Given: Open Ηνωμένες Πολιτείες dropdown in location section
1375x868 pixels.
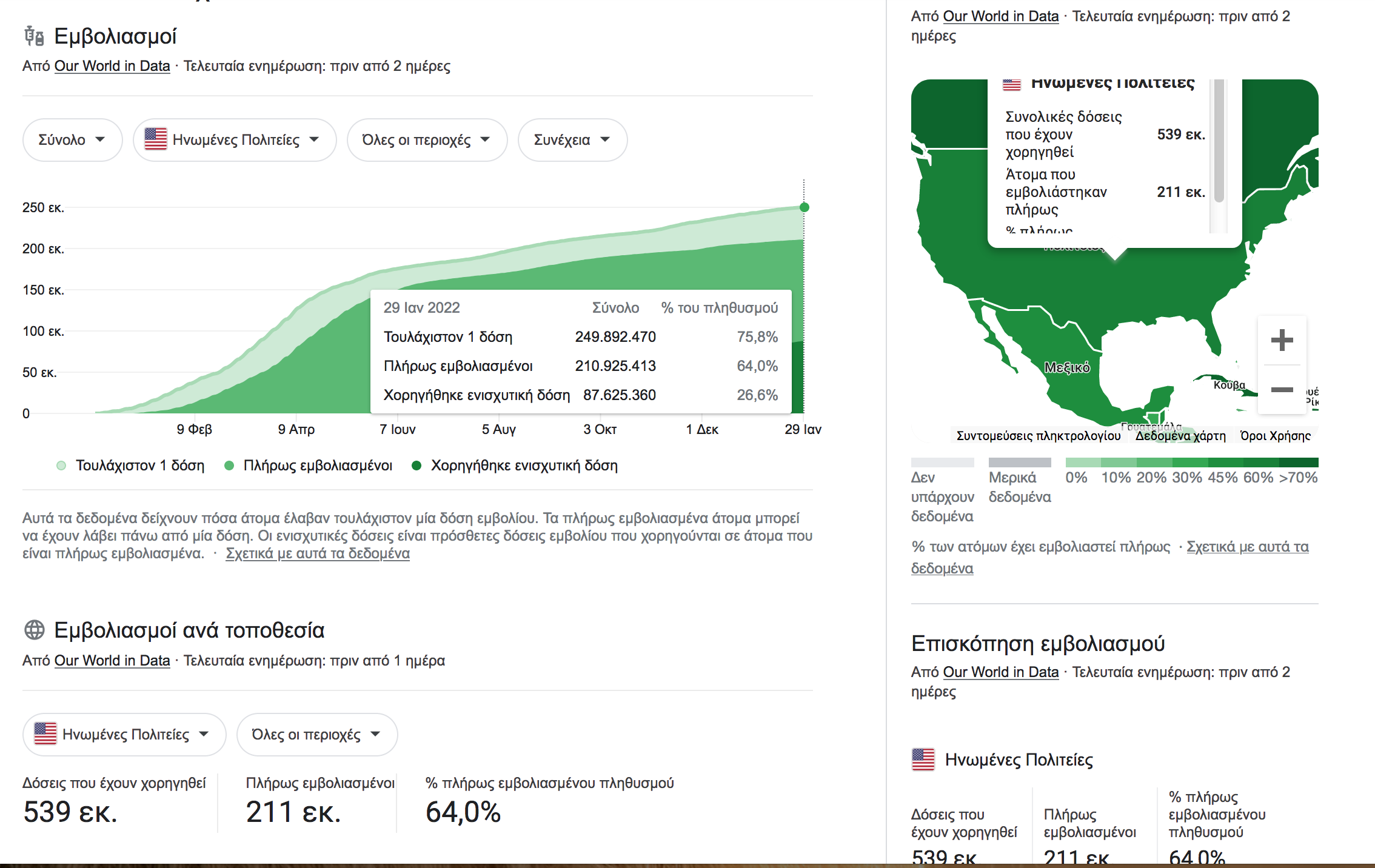Looking at the screenshot, I should coord(124,735).
